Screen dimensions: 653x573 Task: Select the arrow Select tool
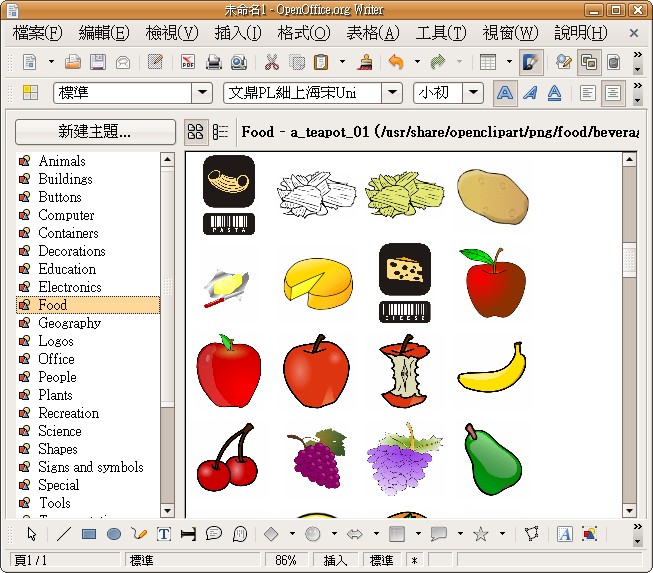pyautogui.click(x=32, y=534)
